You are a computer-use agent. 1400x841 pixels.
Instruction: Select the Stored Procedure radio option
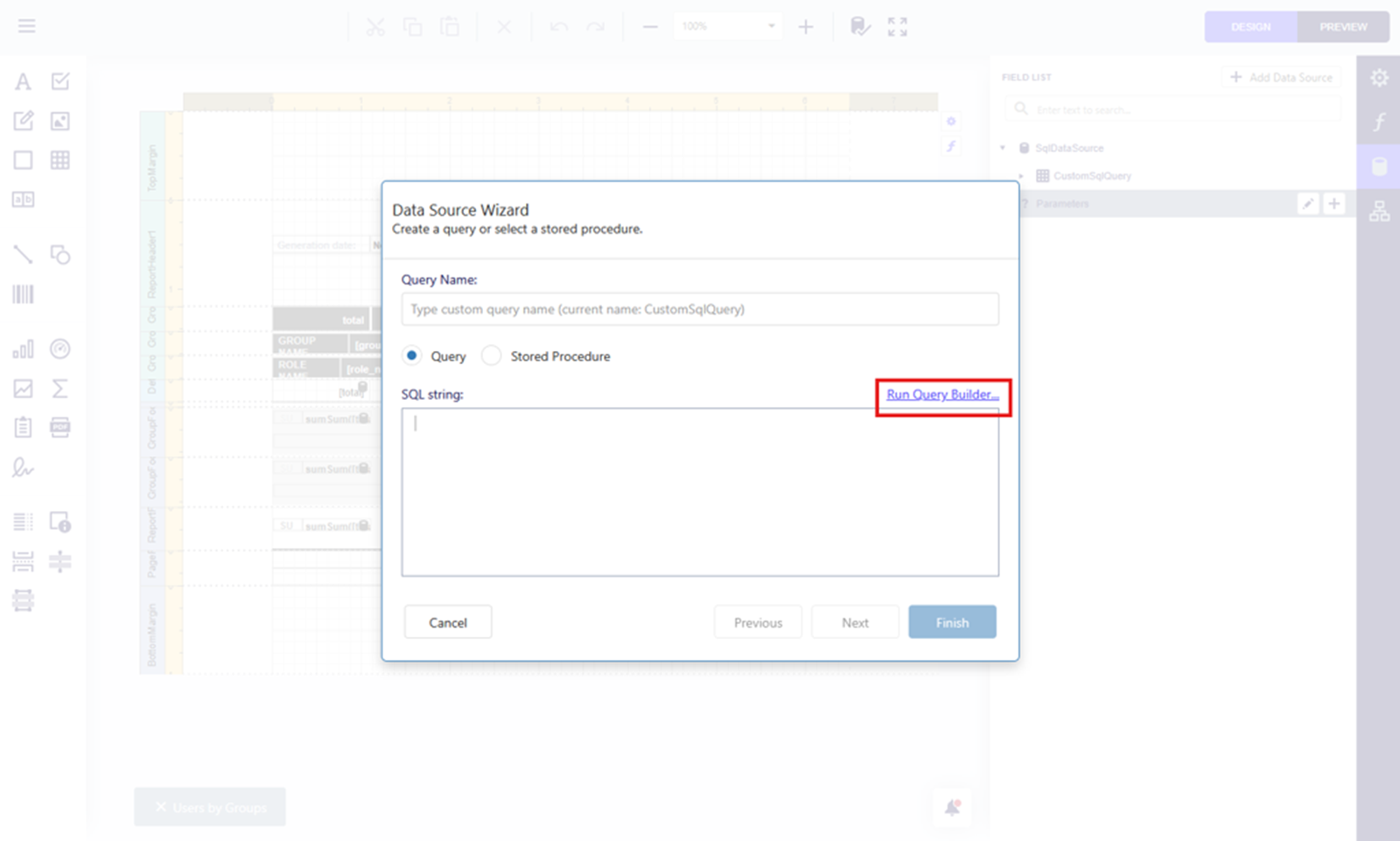(492, 355)
